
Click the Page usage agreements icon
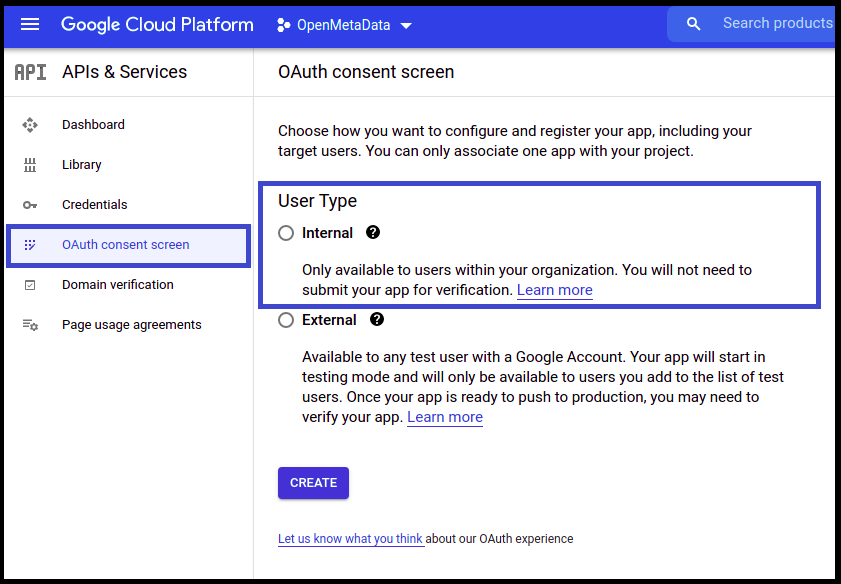[30, 325]
